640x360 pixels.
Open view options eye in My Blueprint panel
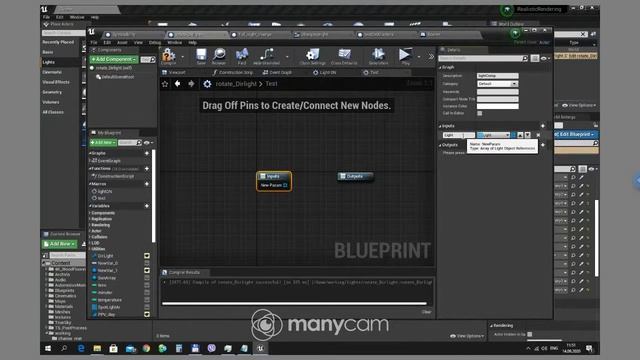coord(148,143)
